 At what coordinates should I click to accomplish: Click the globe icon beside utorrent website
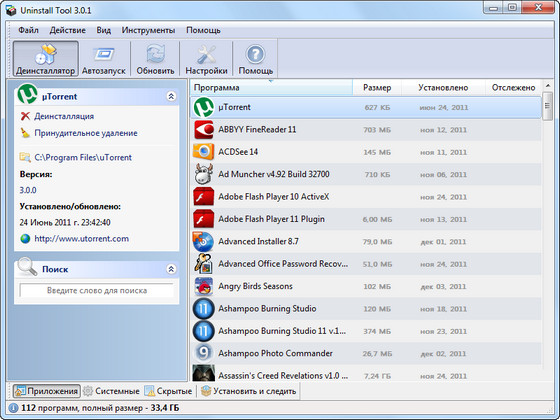25,239
